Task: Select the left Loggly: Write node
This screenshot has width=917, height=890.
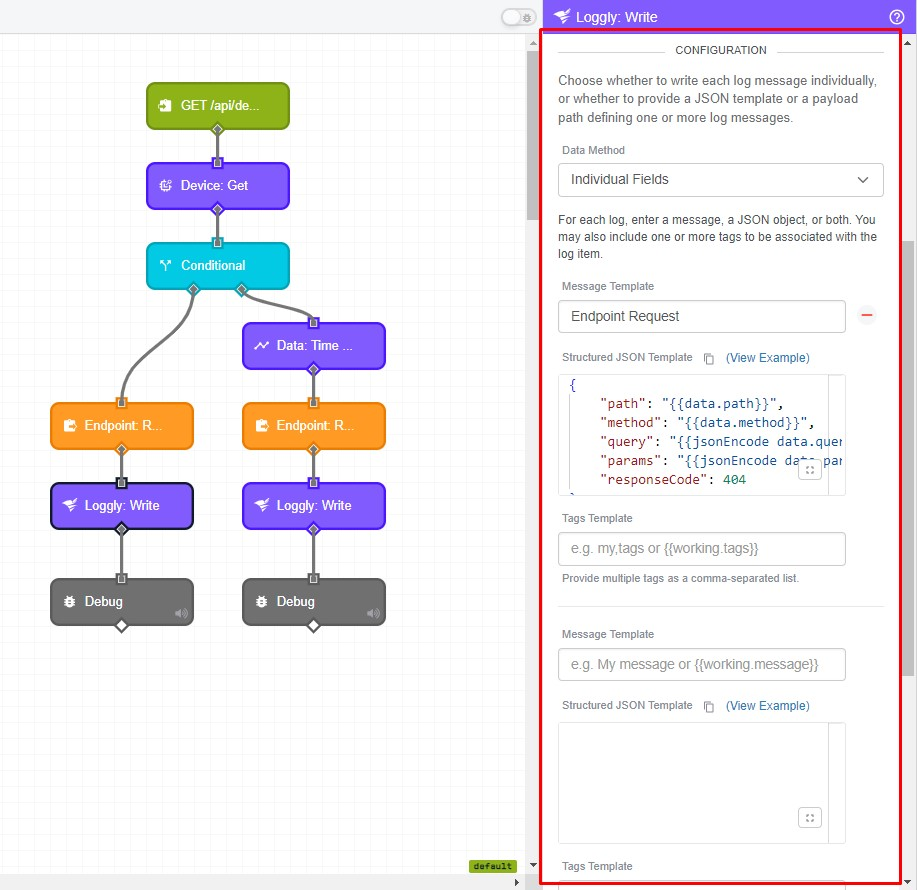Action: 122,506
